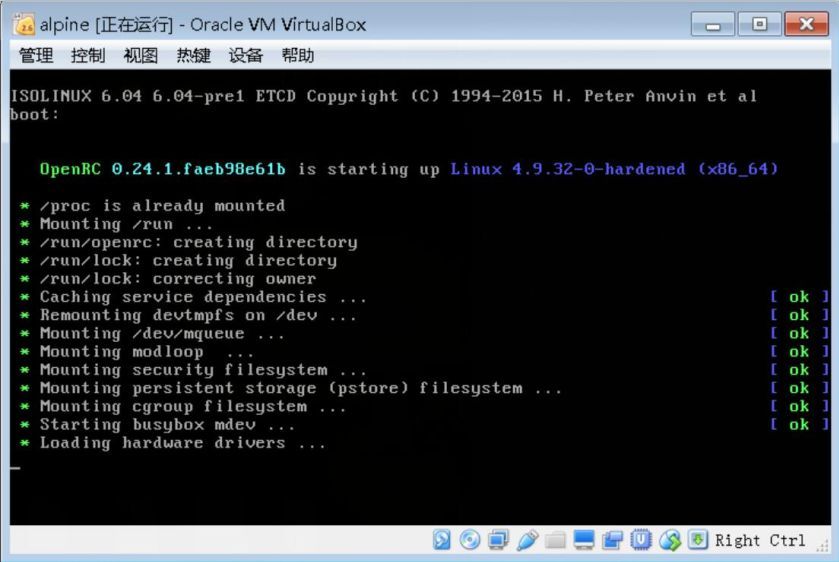Click the USB devices status icon
Image resolution: width=839 pixels, height=562 pixels.
[527, 540]
